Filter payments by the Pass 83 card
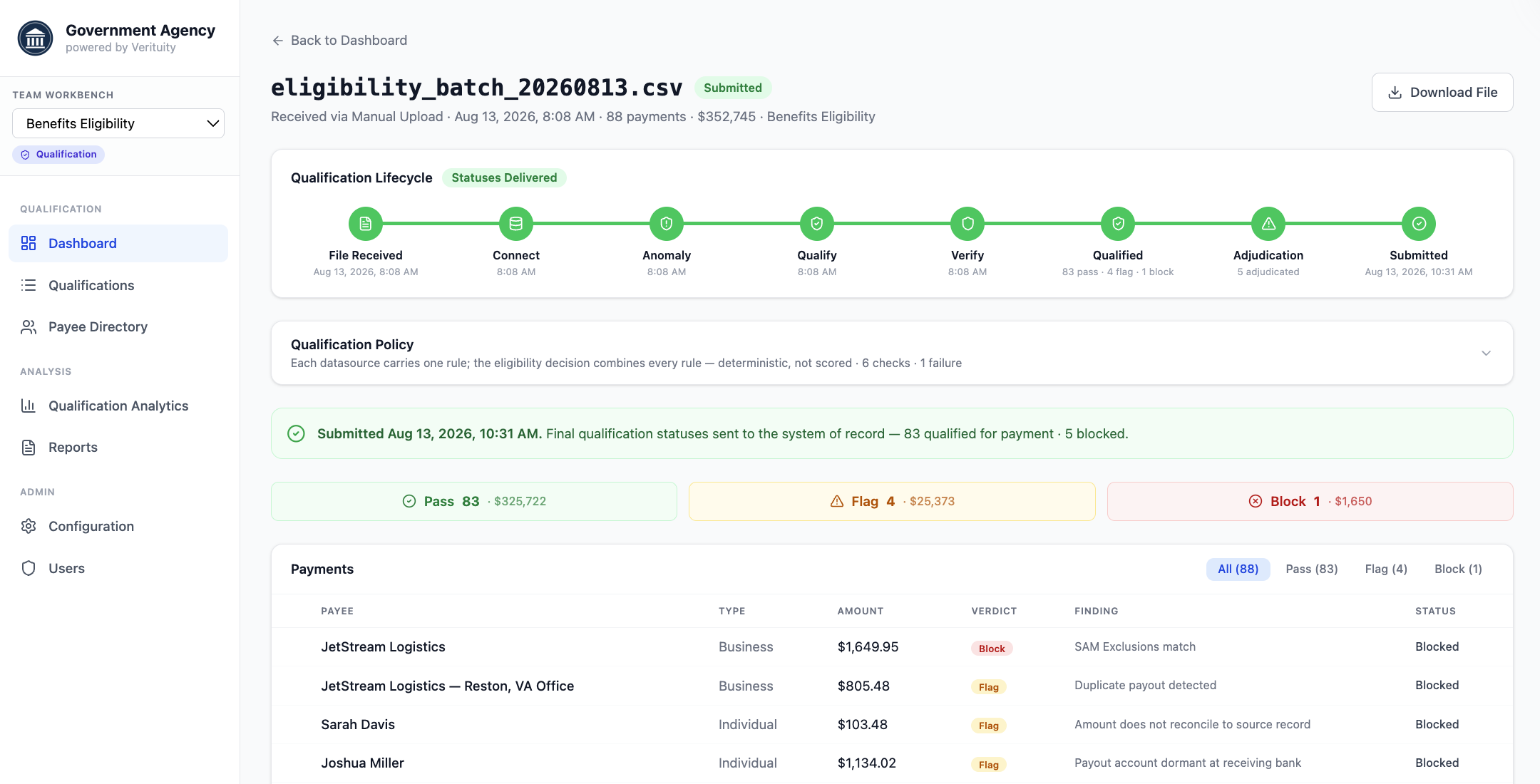Image resolution: width=1540 pixels, height=784 pixels. 474,501
